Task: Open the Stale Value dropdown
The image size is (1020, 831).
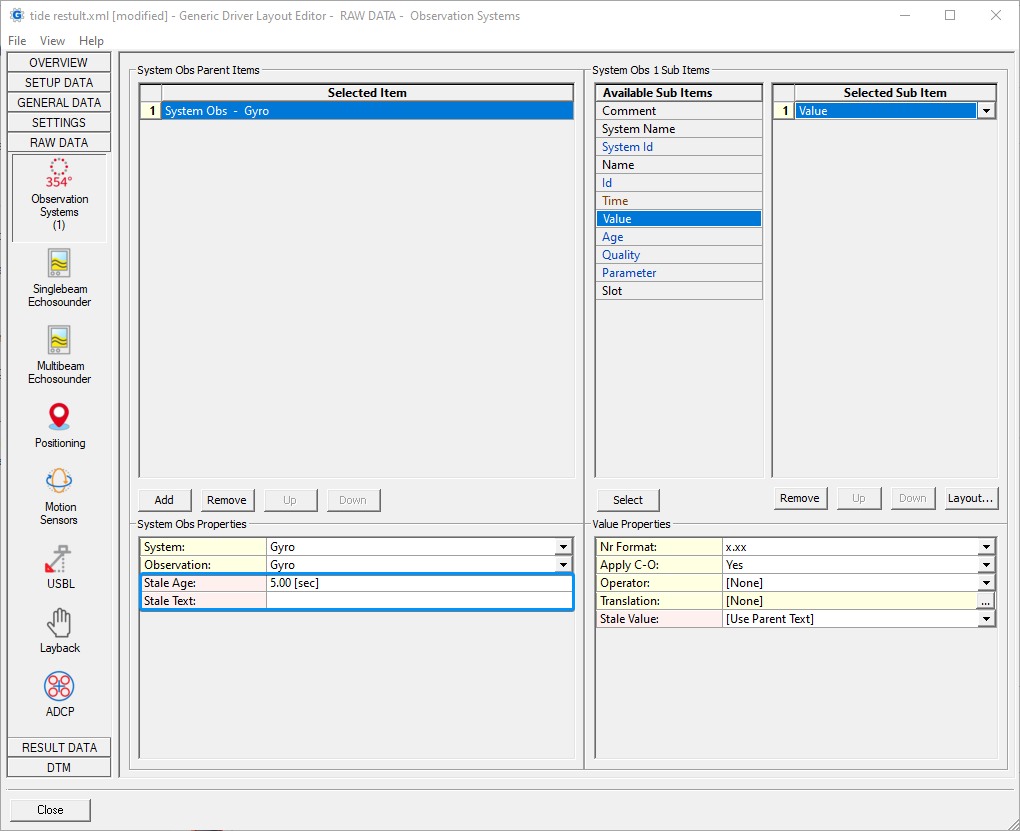Action: click(x=986, y=619)
